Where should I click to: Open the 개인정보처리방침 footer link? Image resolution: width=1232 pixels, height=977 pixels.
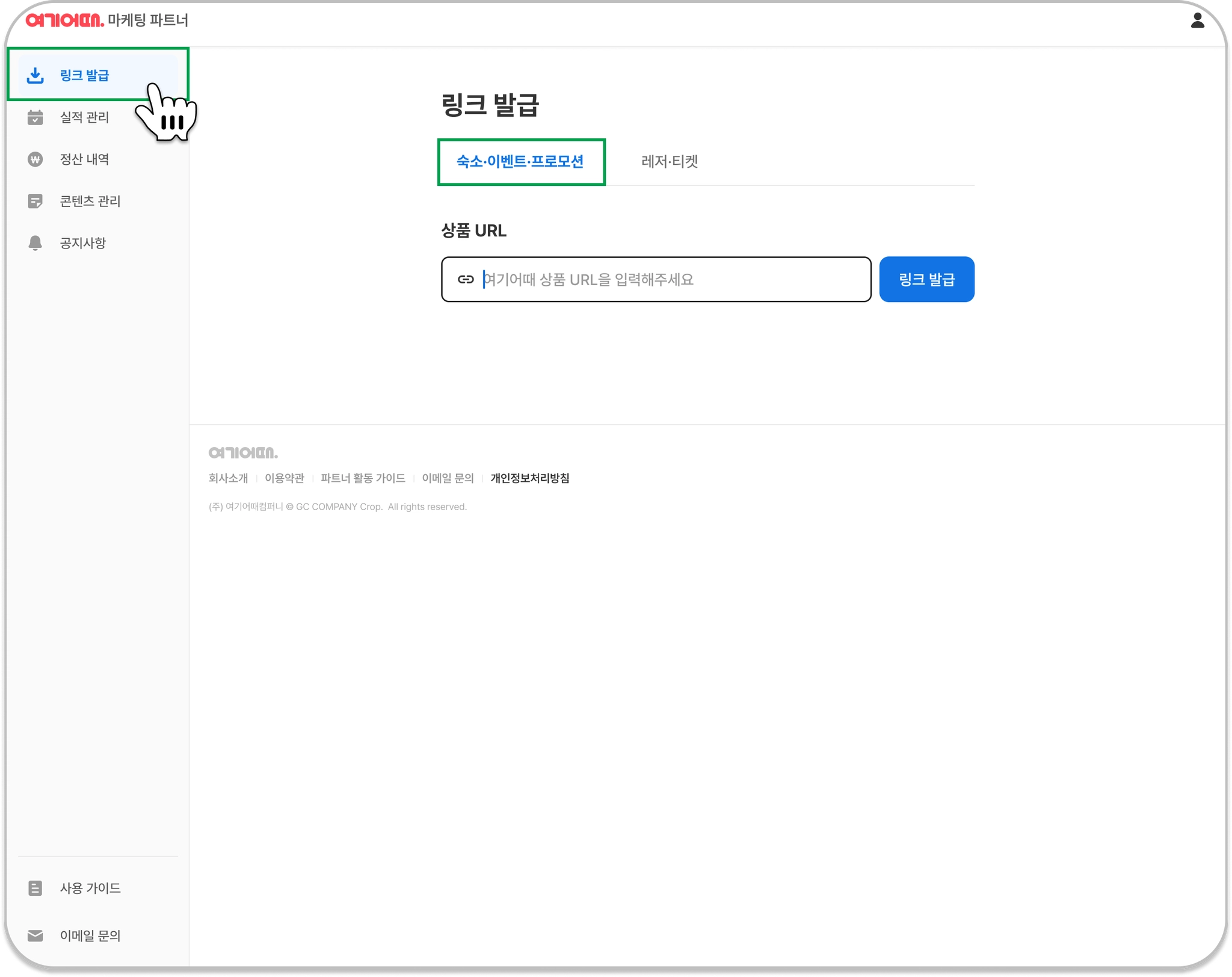click(x=529, y=478)
